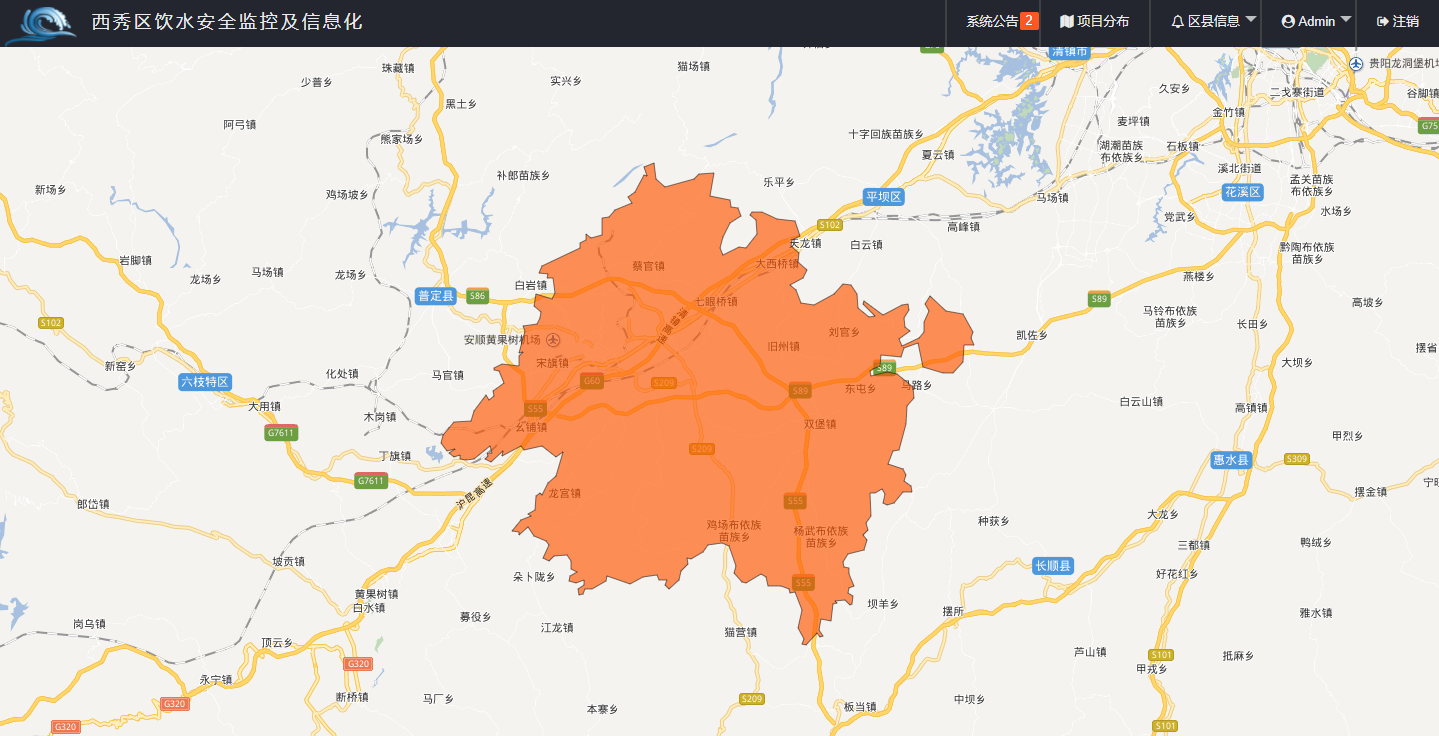Click the bell icon beside 区县信息
This screenshot has width=1439, height=736.
[x=1177, y=21]
